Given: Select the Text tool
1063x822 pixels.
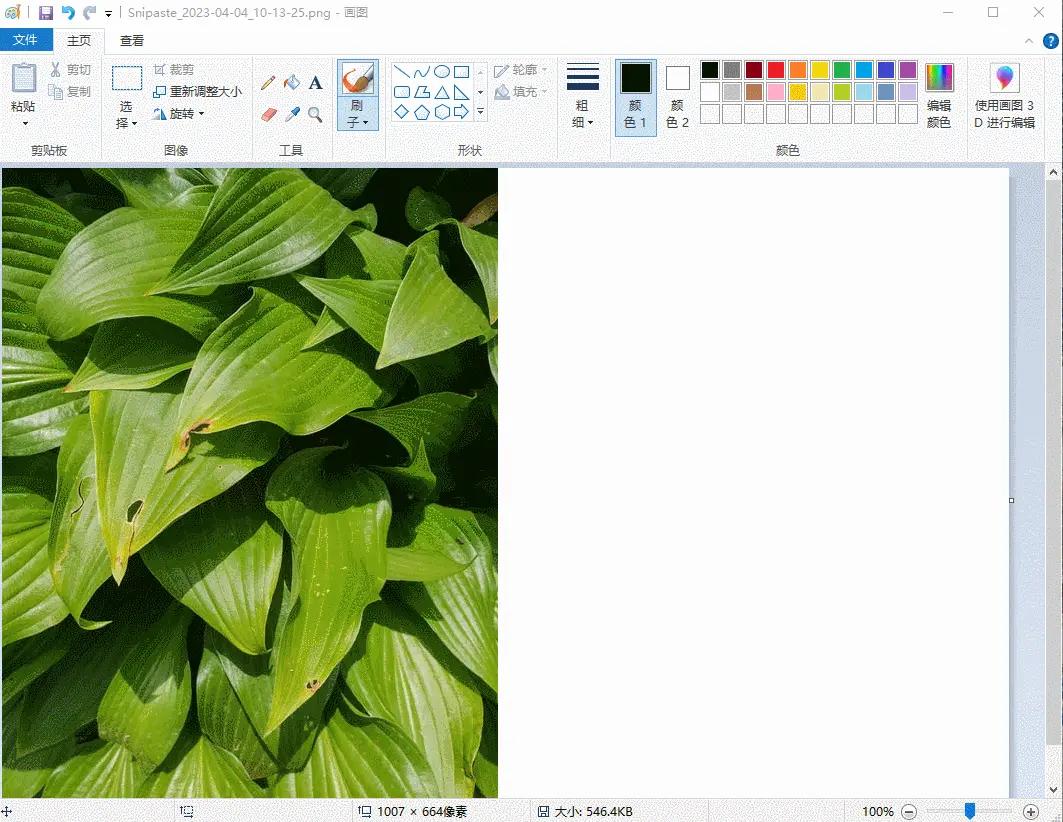Looking at the screenshot, I should click(315, 82).
